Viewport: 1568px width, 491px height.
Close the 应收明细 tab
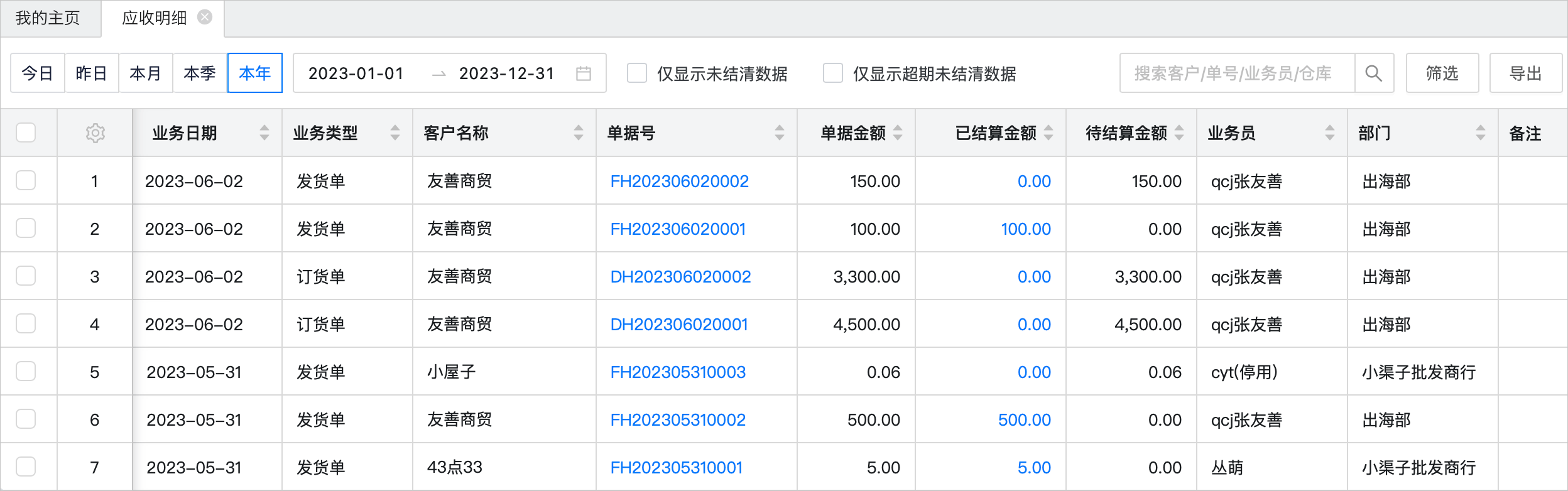(205, 17)
